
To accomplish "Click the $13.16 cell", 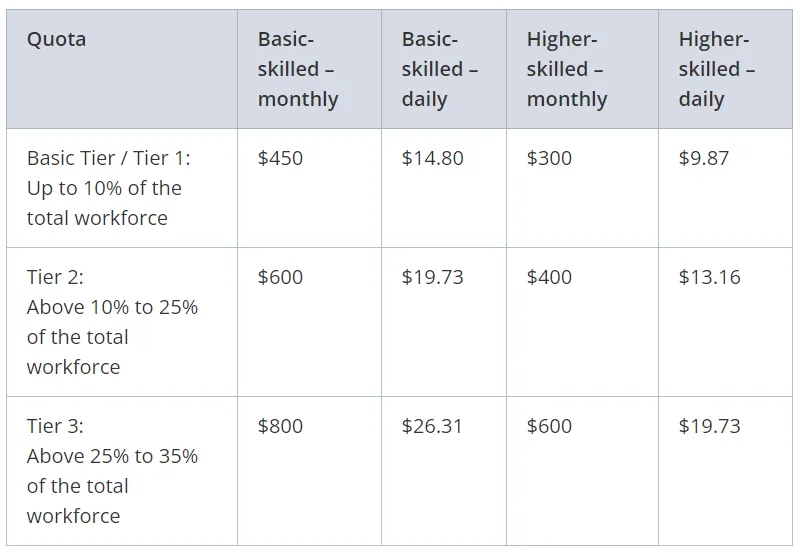I will click(725, 322).
